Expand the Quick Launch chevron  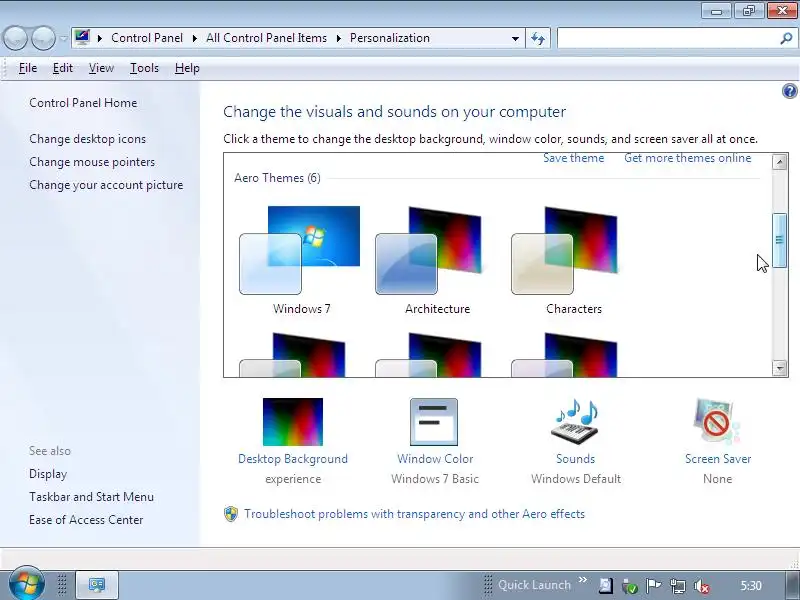[583, 580]
